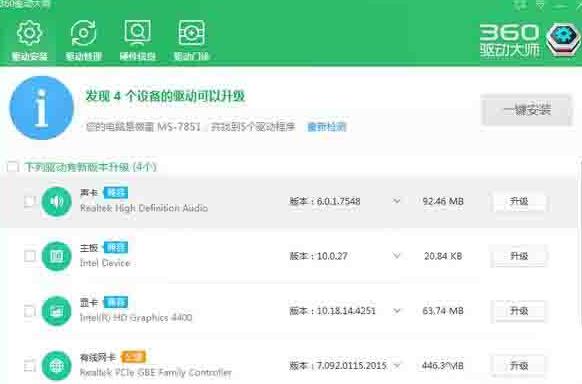
Task: Toggle the select-all upgradable drivers checkbox
Action: (13, 167)
